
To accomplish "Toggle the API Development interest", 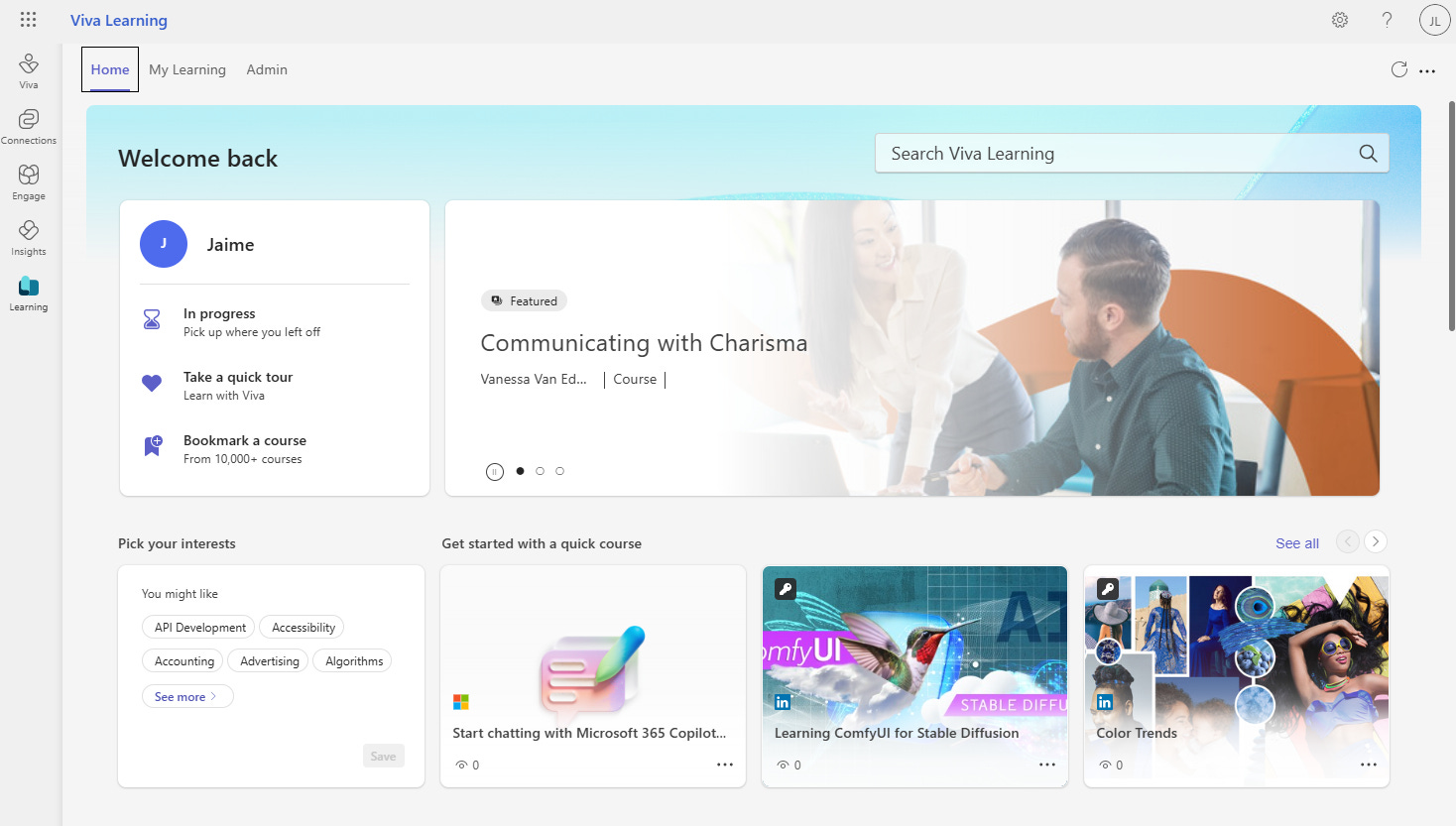I will click(199, 628).
